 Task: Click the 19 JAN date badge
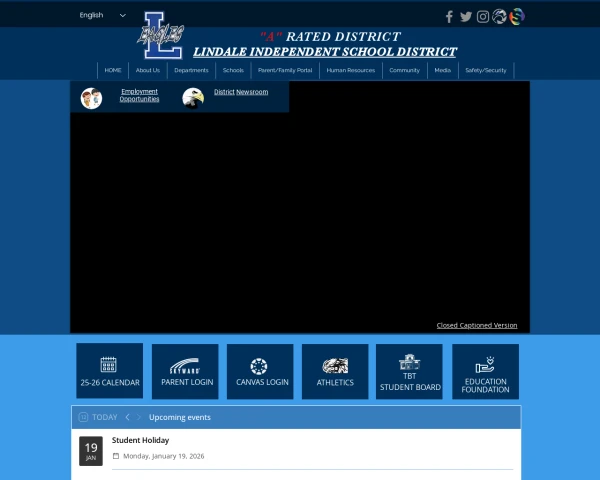(x=91, y=451)
